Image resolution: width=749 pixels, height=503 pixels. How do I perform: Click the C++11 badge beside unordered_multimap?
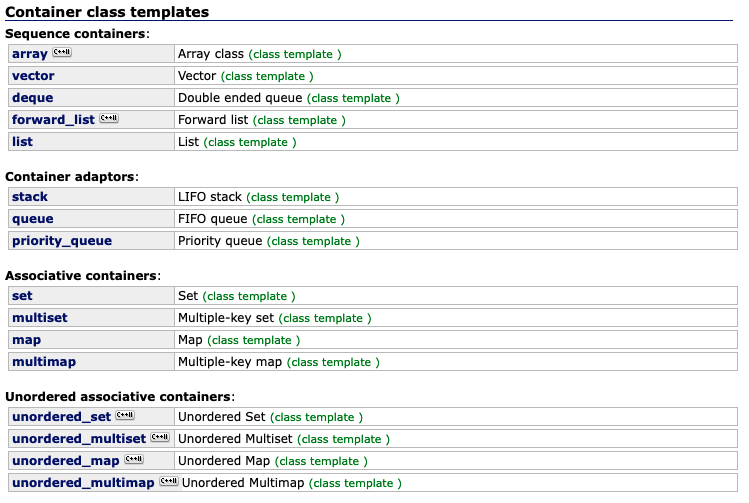[x=169, y=481]
